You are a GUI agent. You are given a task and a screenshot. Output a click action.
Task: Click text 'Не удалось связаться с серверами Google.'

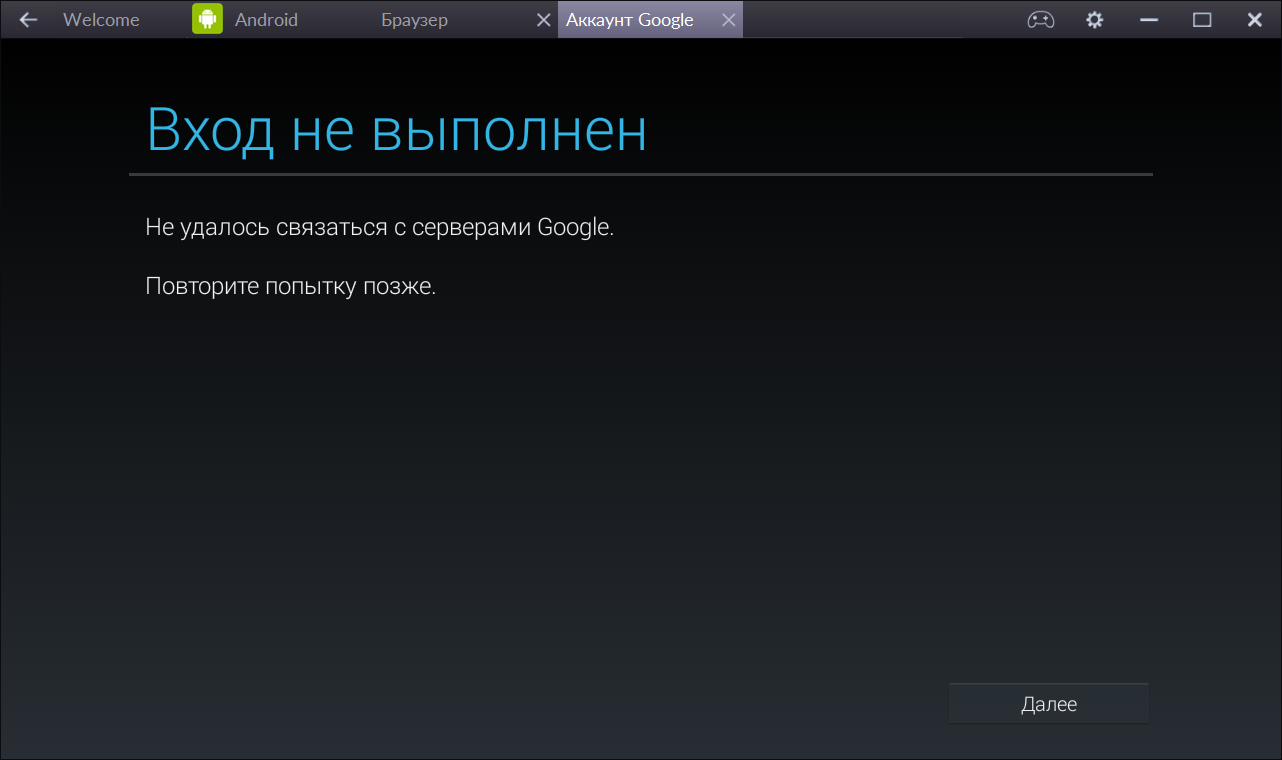tap(380, 228)
